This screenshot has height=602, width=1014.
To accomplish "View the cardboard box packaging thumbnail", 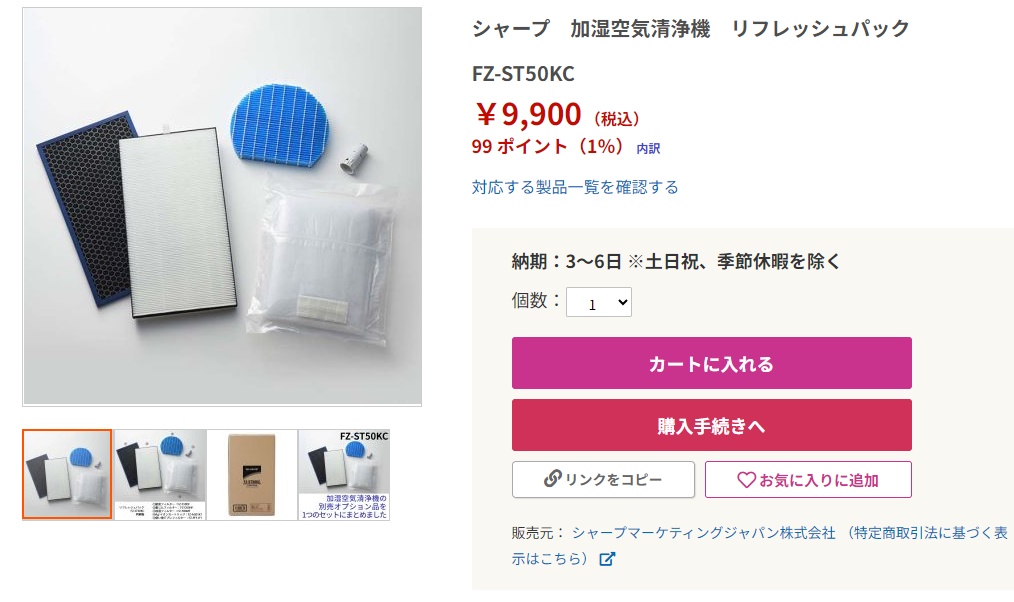I will pyautogui.click(x=252, y=475).
